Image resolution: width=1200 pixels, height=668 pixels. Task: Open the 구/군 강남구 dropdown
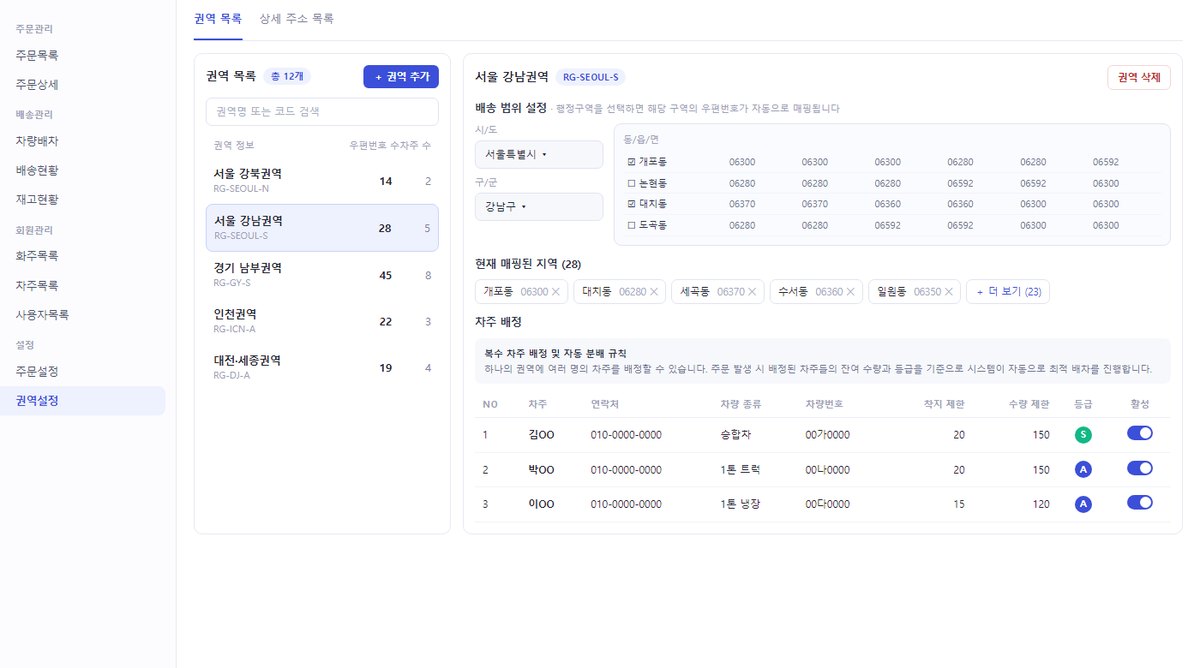point(539,207)
